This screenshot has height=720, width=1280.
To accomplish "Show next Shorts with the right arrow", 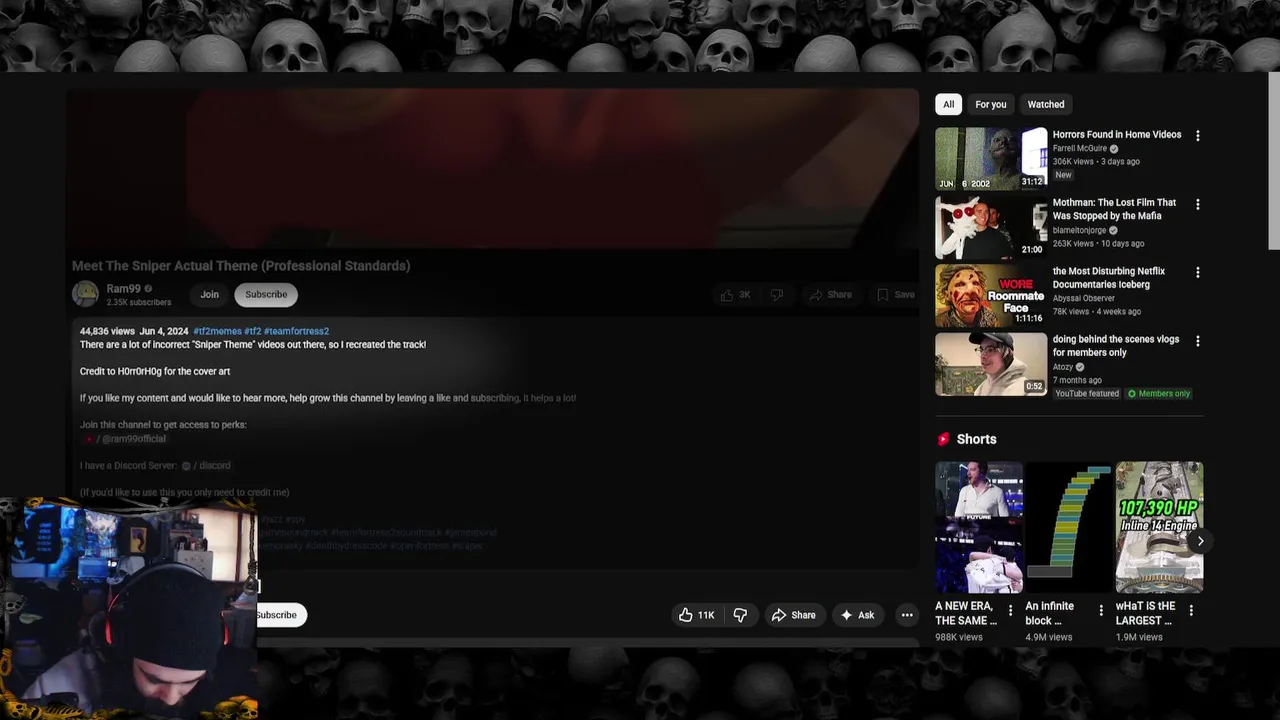I will pyautogui.click(x=1200, y=541).
